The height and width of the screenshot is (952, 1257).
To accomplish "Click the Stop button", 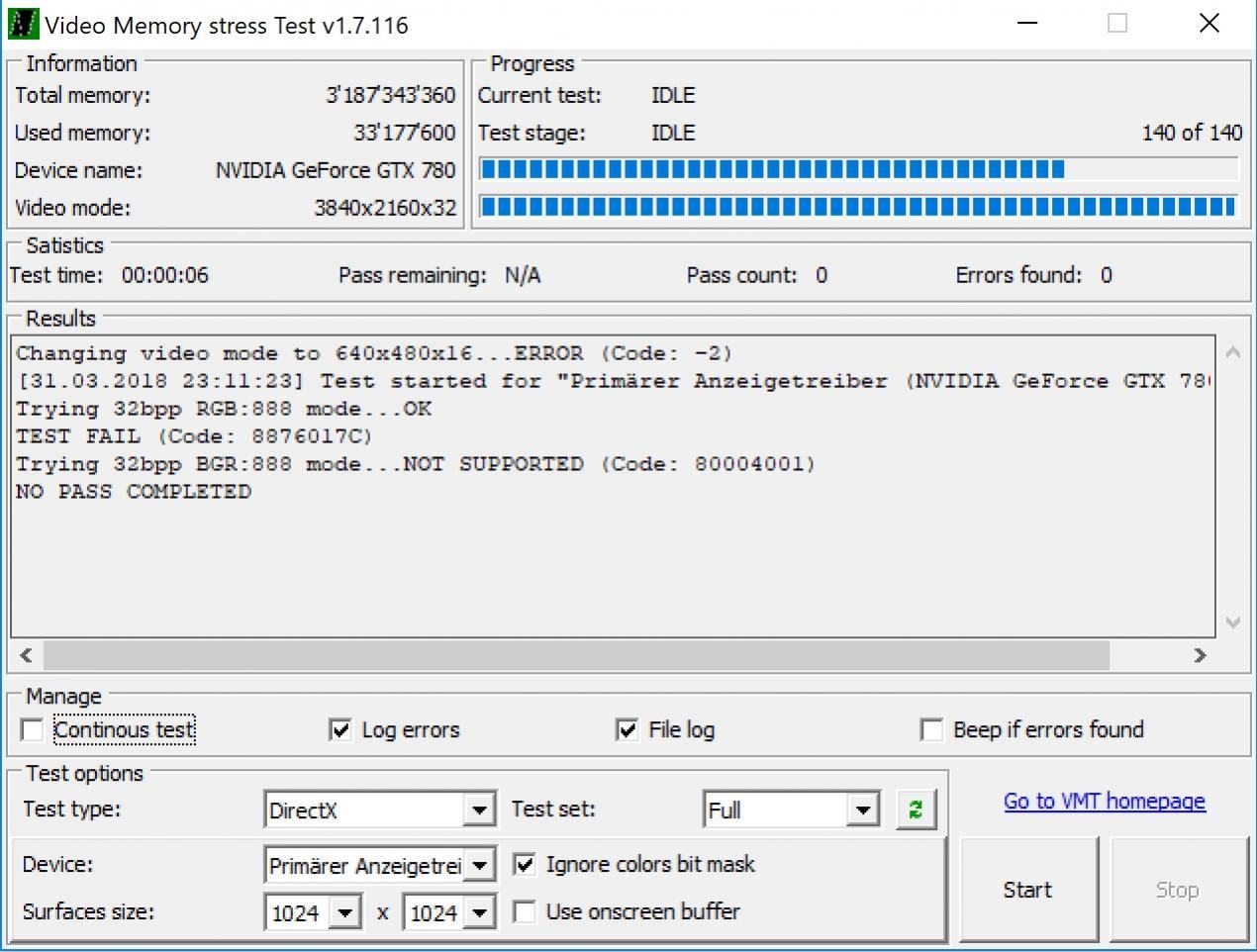I will [1178, 890].
